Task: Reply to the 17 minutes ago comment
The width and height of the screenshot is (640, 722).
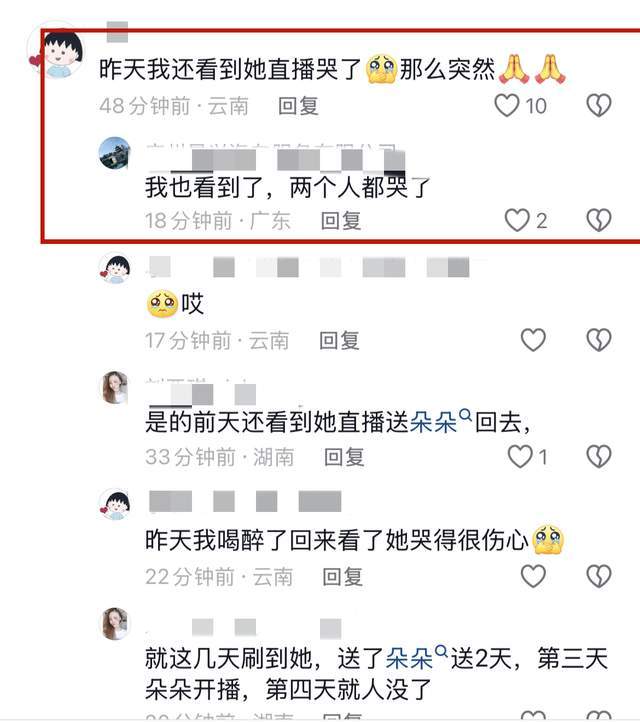Action: pyautogui.click(x=339, y=340)
